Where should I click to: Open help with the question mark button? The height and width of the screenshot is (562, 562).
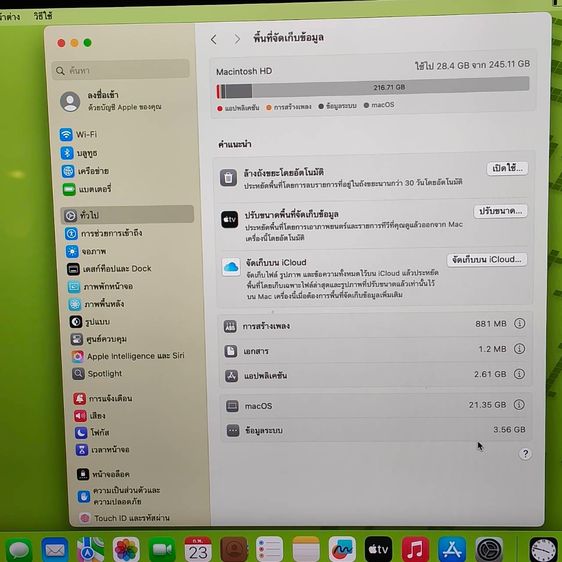point(525,454)
